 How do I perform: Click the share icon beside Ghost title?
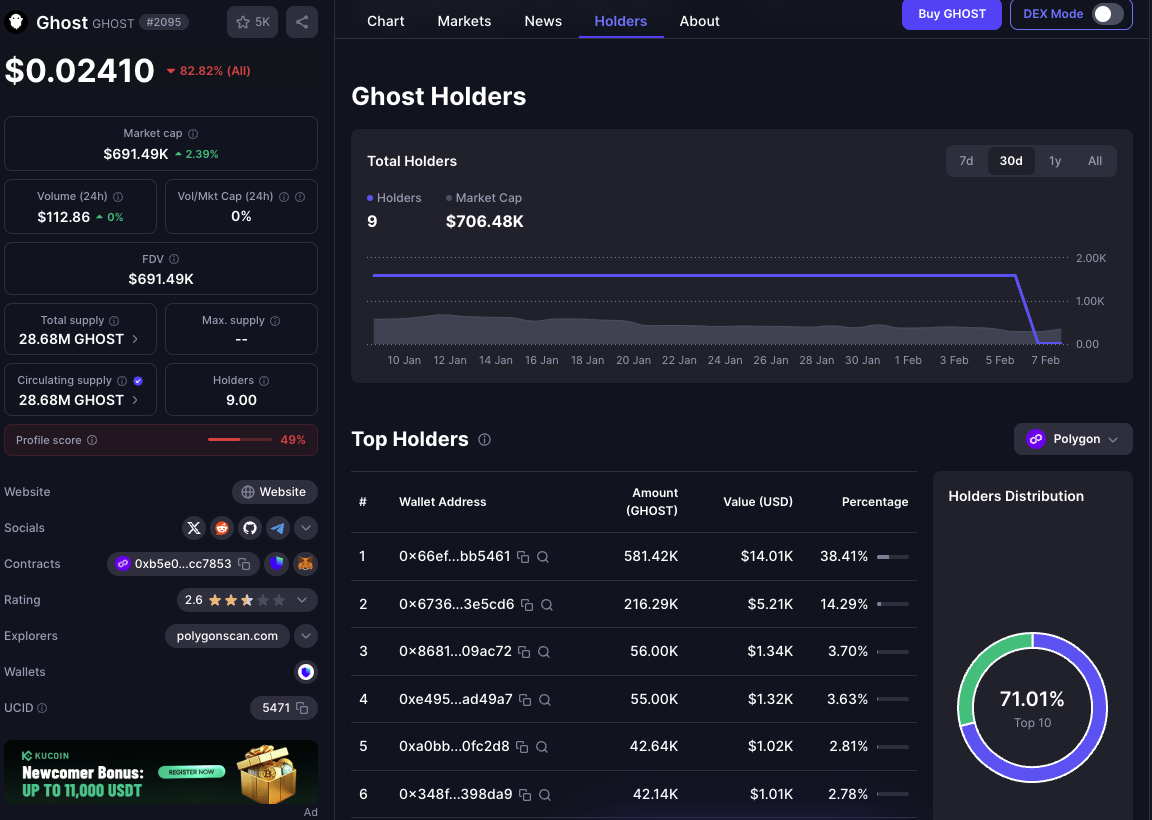click(x=302, y=22)
